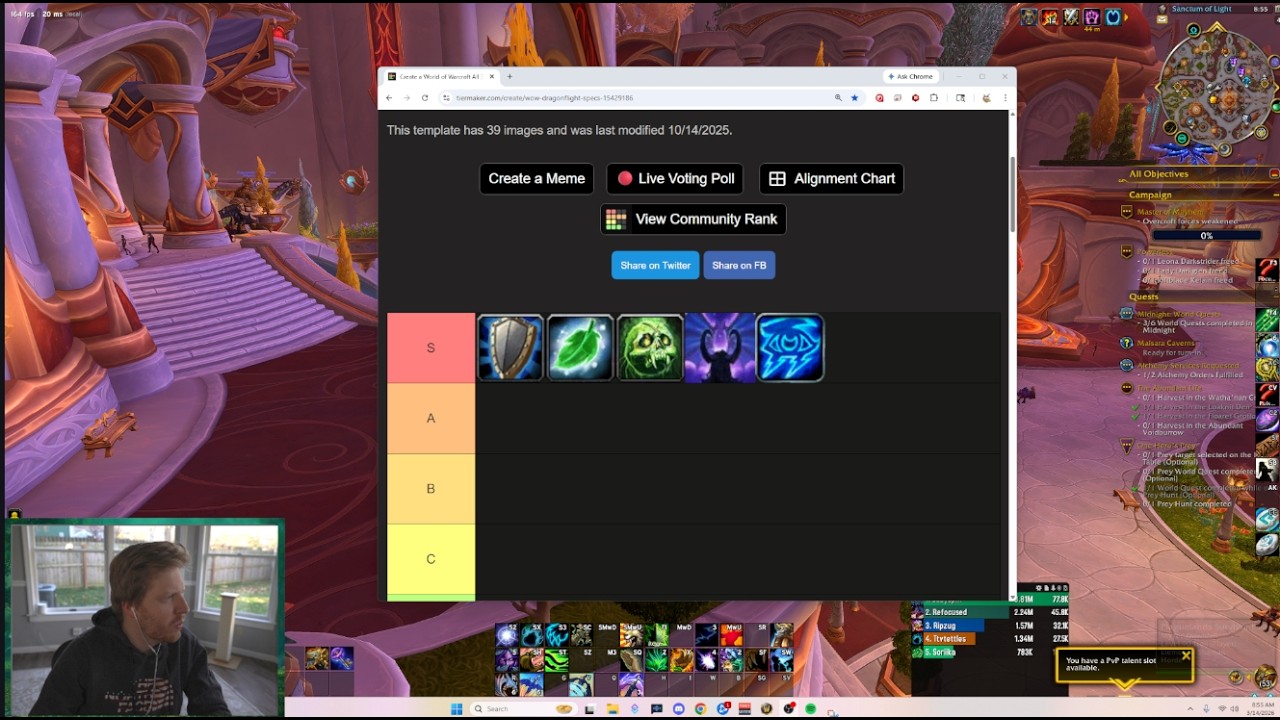Click the B tier label

click(431, 489)
